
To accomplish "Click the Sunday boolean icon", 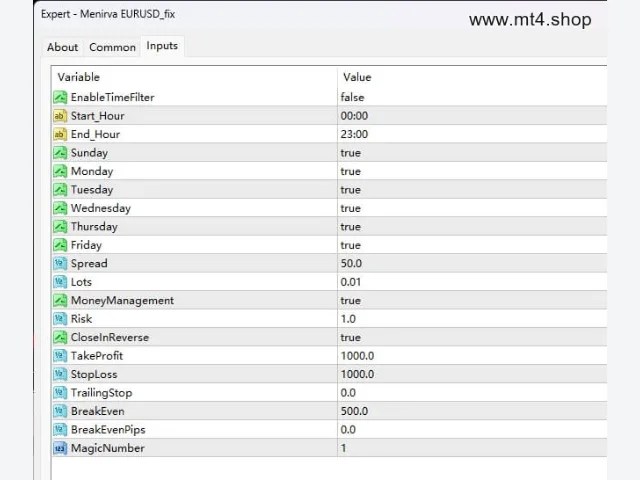I will click(60, 153).
